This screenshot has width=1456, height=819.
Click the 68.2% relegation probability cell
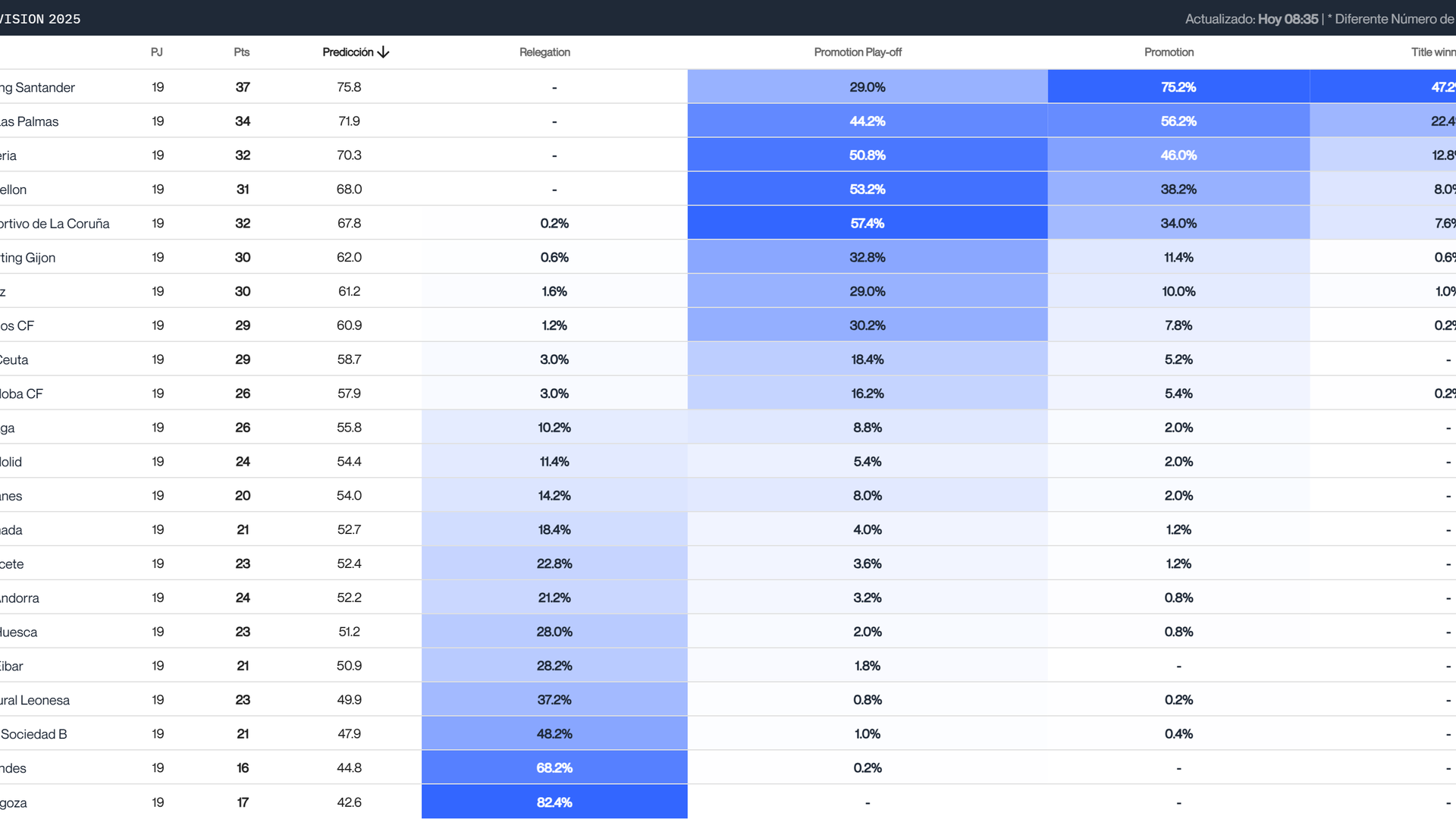(554, 767)
